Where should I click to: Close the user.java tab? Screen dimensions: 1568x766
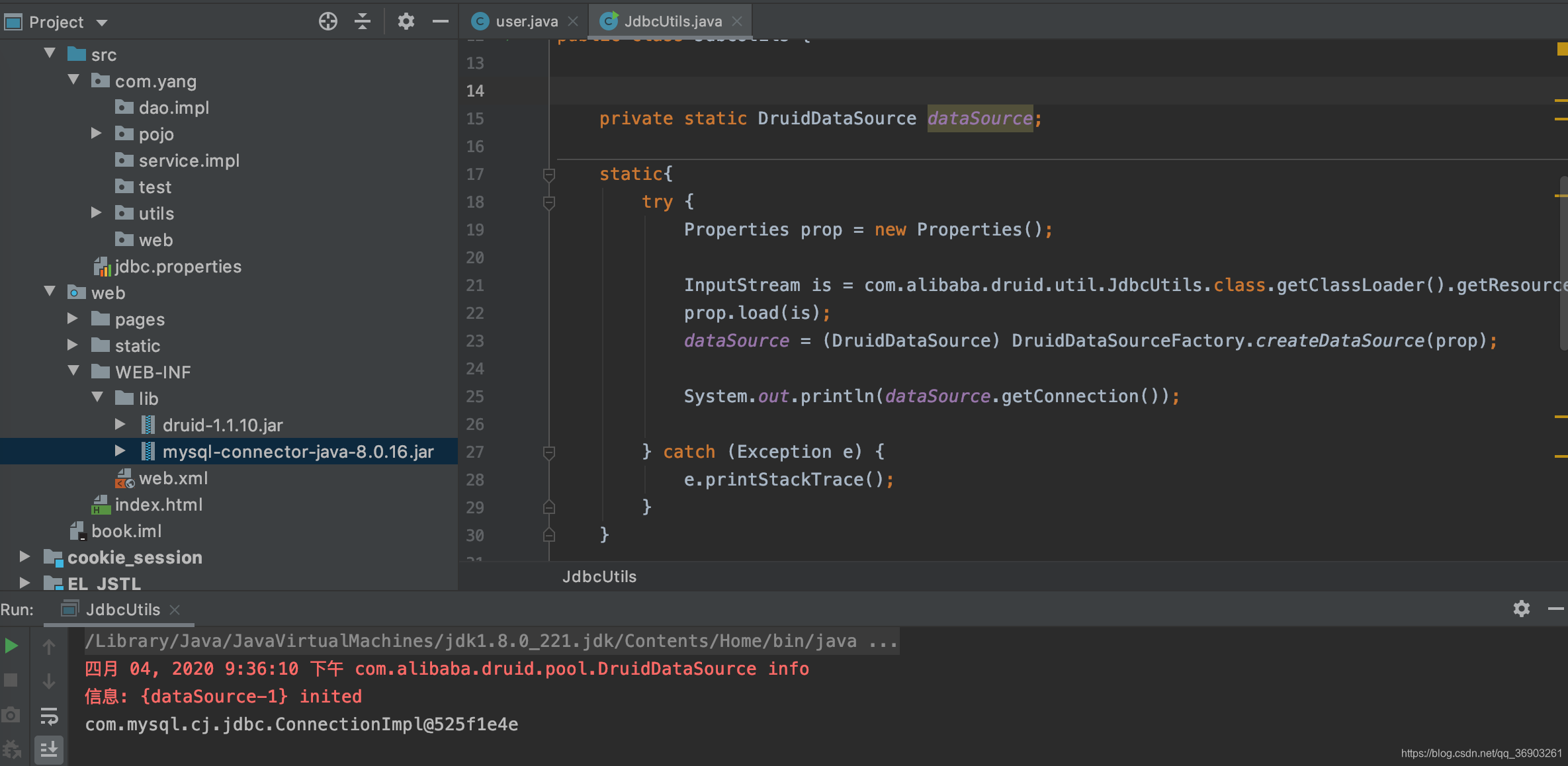573,21
